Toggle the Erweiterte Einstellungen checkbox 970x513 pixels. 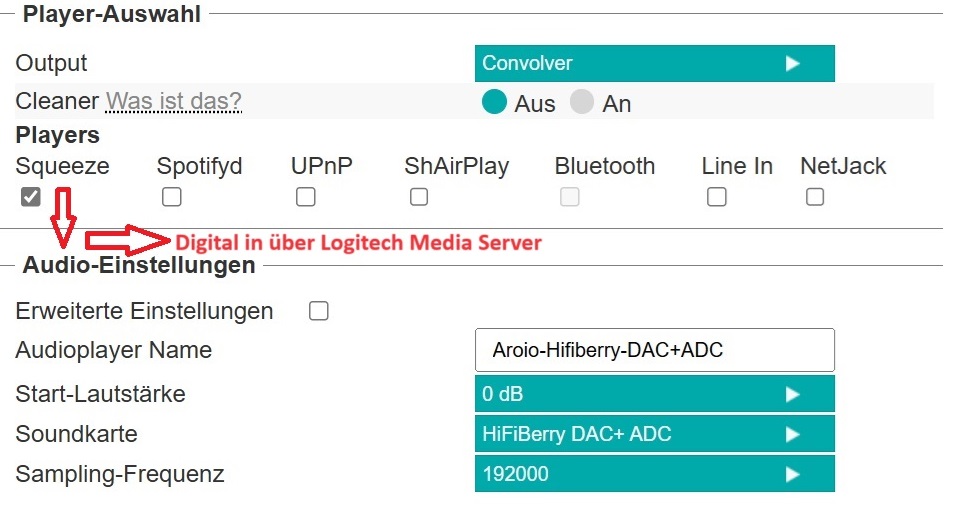tap(318, 311)
